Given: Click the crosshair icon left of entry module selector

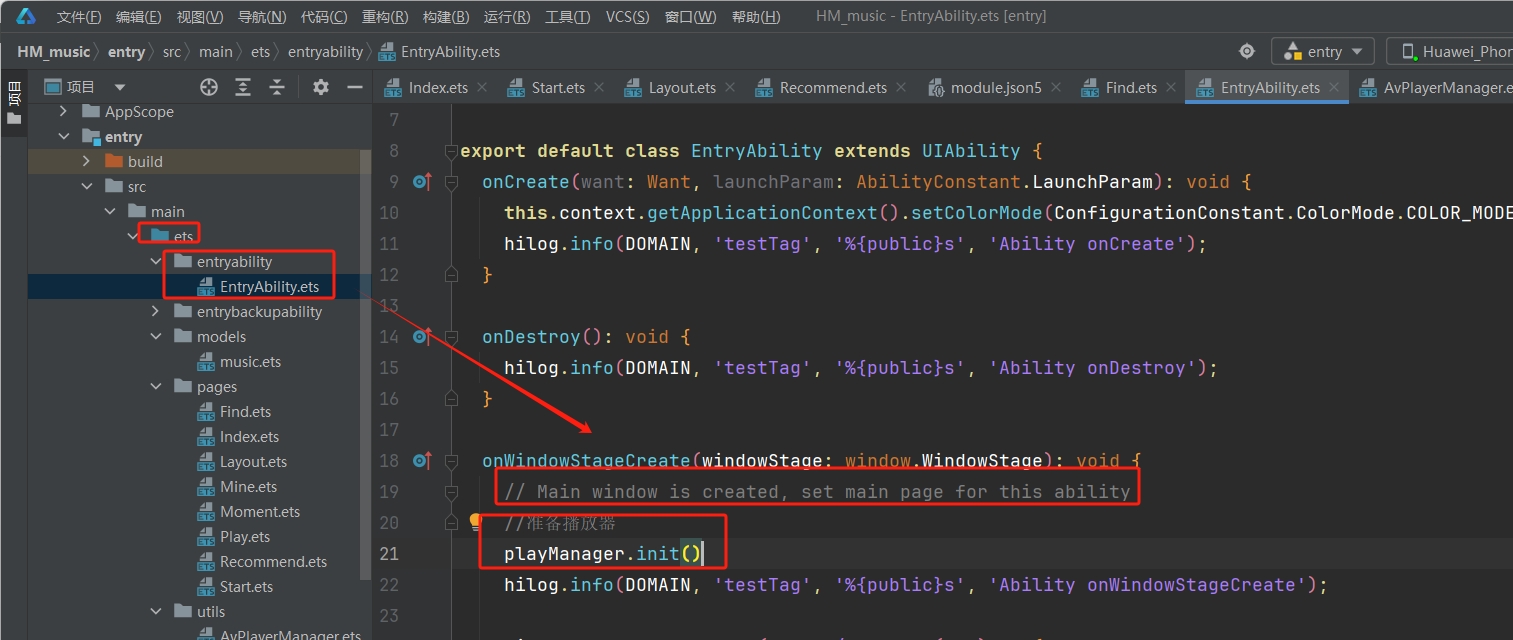Looking at the screenshot, I should [x=1247, y=51].
